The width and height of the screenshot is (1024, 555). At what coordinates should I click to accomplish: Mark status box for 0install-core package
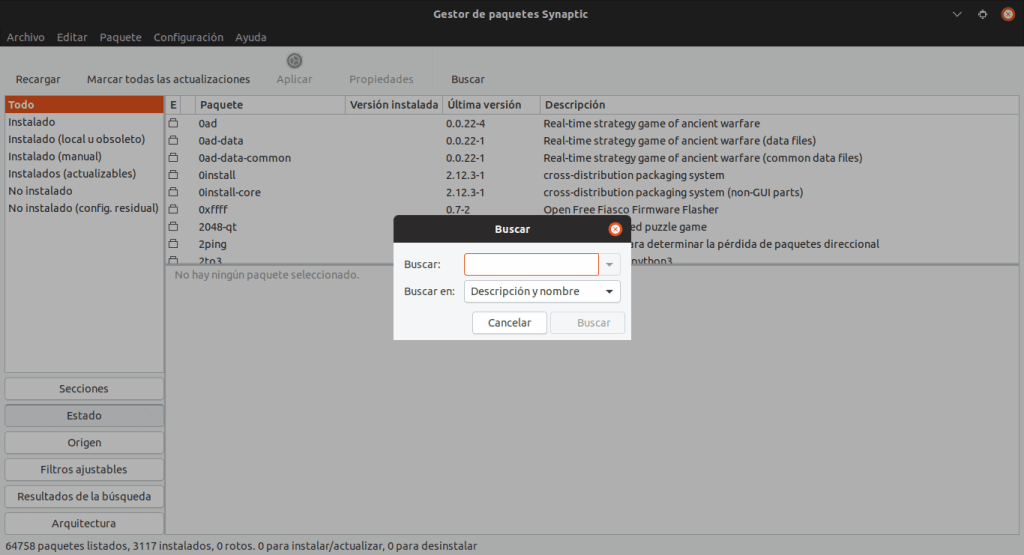[x=173, y=192]
